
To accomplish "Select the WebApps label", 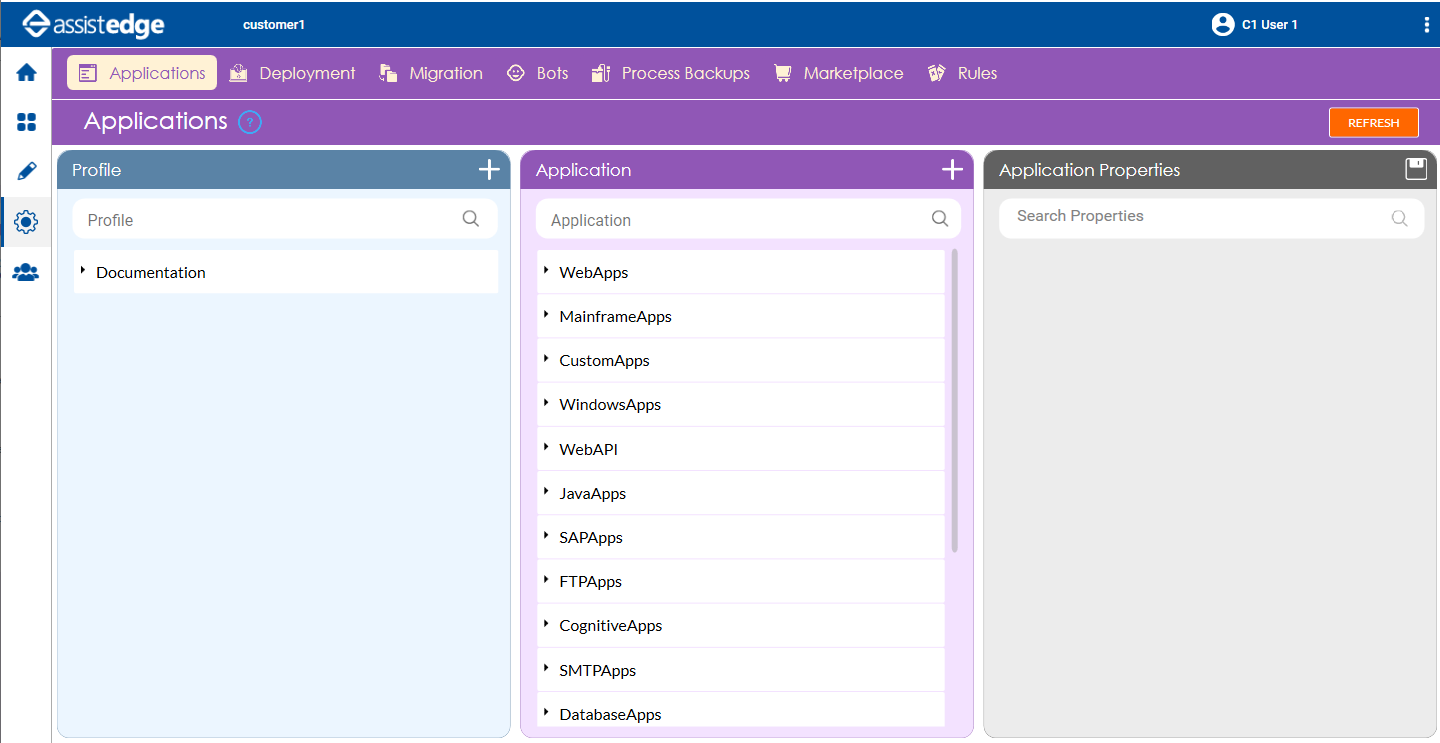I will [594, 272].
